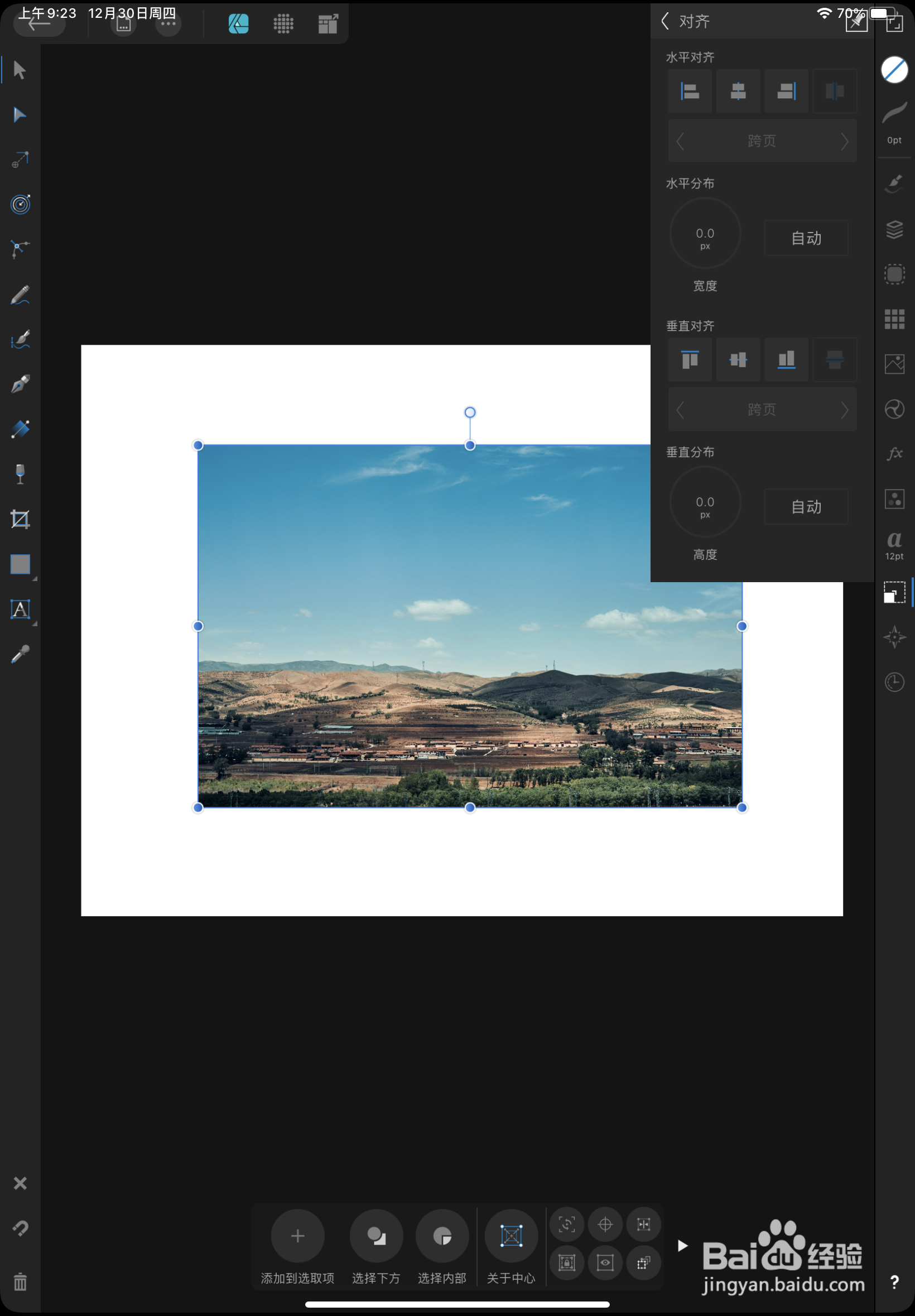Screen dimensions: 915x1316
Task: Switch to Pixel persona
Action: pos(283,23)
